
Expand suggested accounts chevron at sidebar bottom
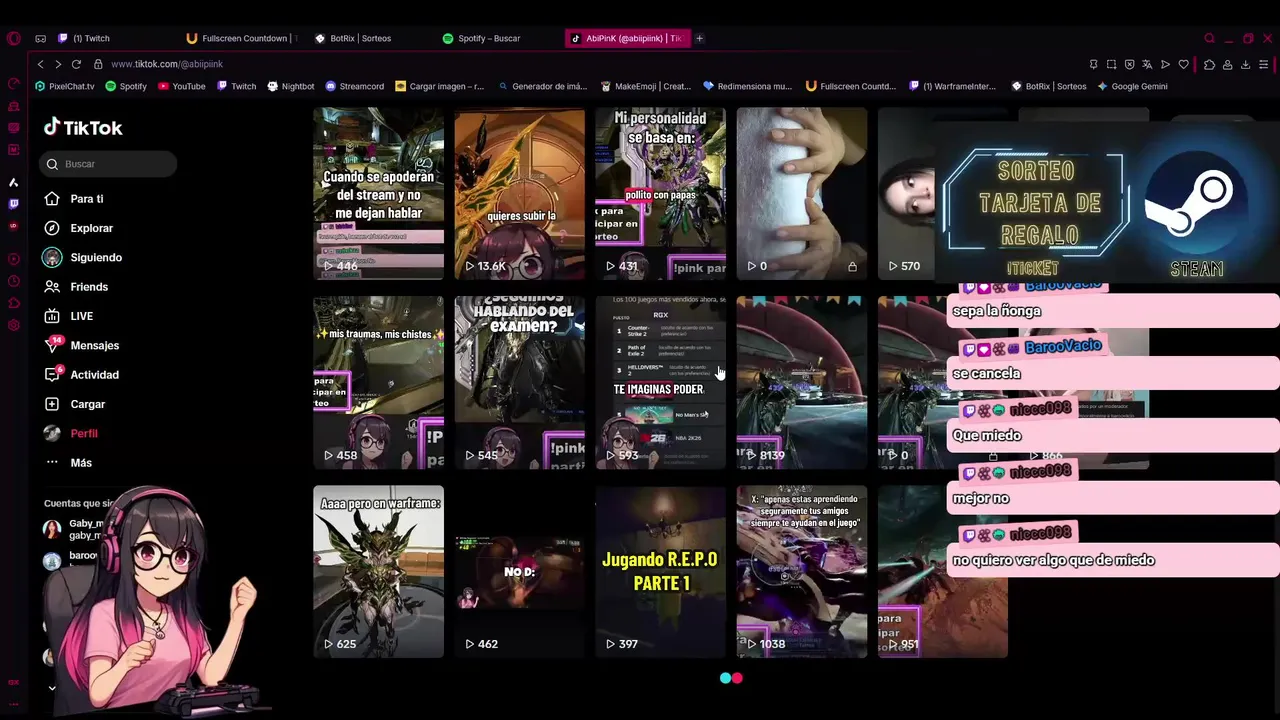52,687
